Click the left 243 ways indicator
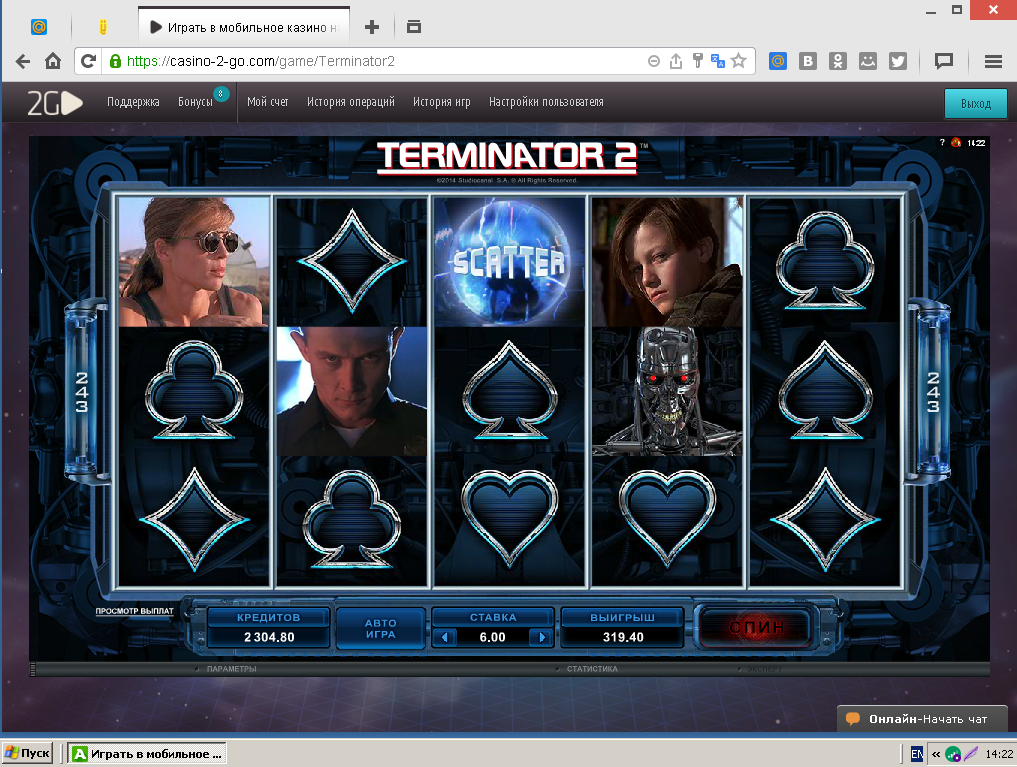 tap(82, 392)
